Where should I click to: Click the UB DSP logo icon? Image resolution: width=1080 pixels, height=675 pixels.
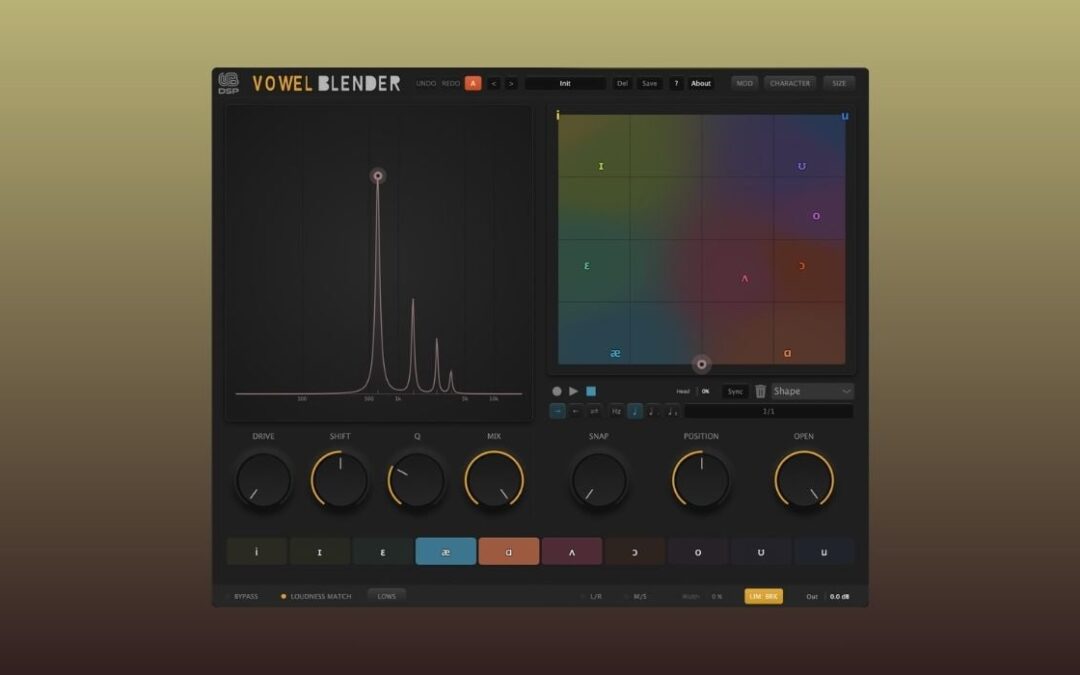[x=229, y=83]
